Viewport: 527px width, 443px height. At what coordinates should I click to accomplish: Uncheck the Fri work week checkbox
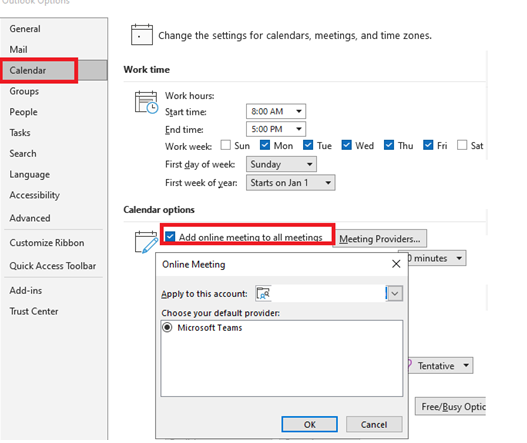tap(428, 145)
